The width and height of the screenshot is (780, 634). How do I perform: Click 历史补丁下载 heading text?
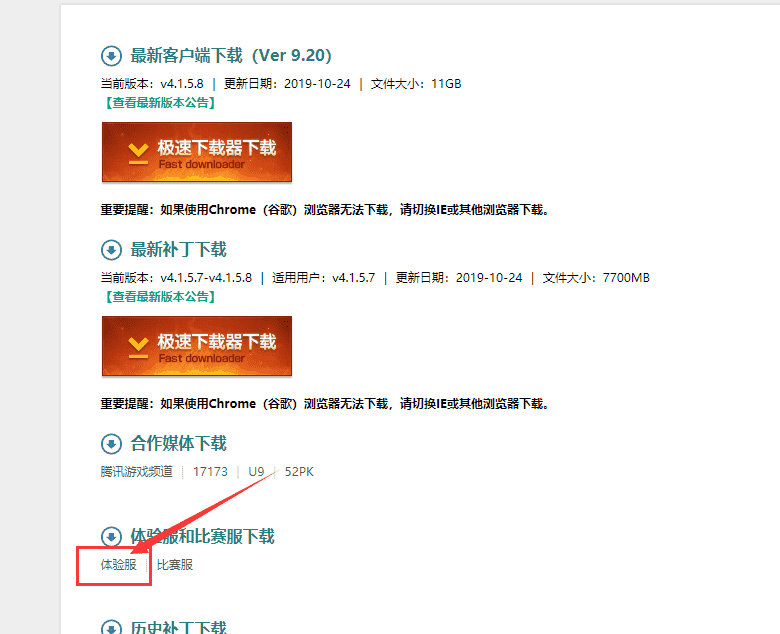[x=179, y=627]
